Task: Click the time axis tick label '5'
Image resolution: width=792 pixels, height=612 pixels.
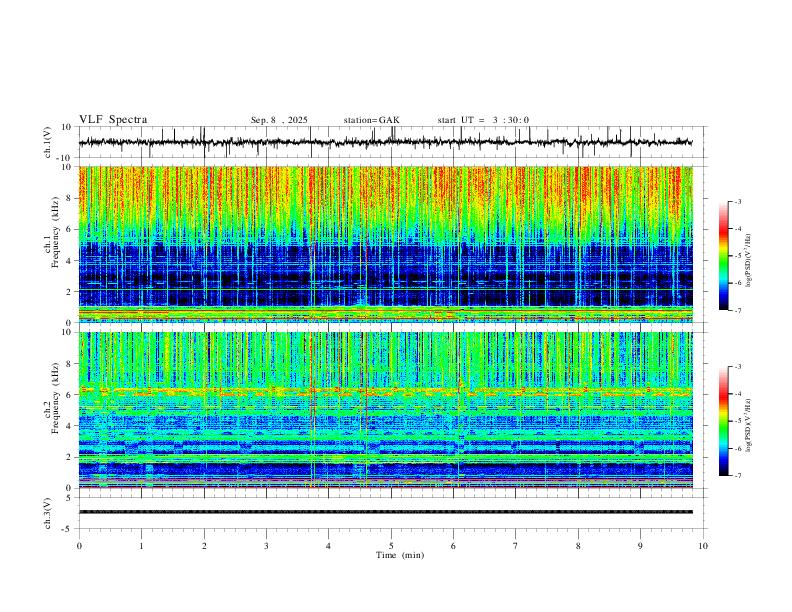Action: (x=391, y=546)
